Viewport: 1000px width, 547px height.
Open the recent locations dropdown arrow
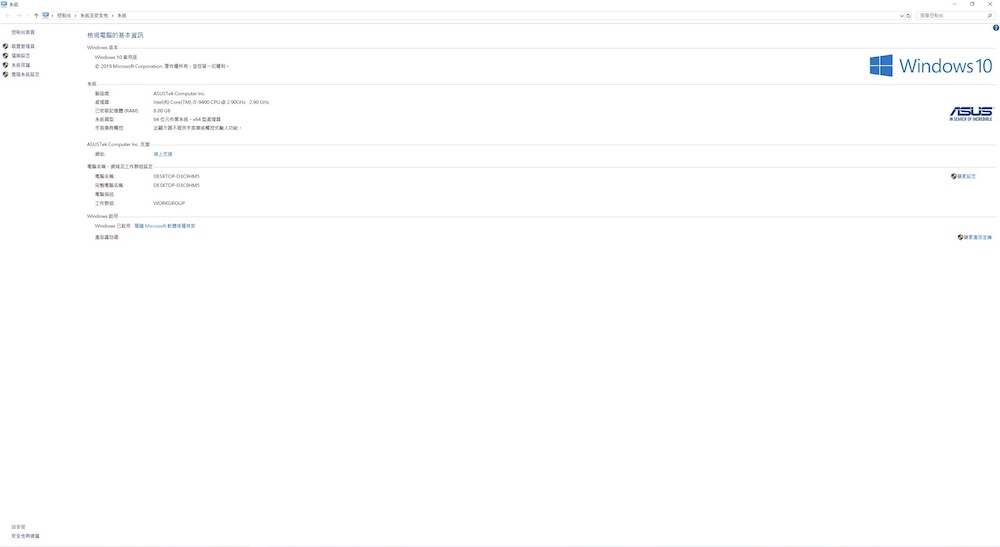[x=27, y=16]
